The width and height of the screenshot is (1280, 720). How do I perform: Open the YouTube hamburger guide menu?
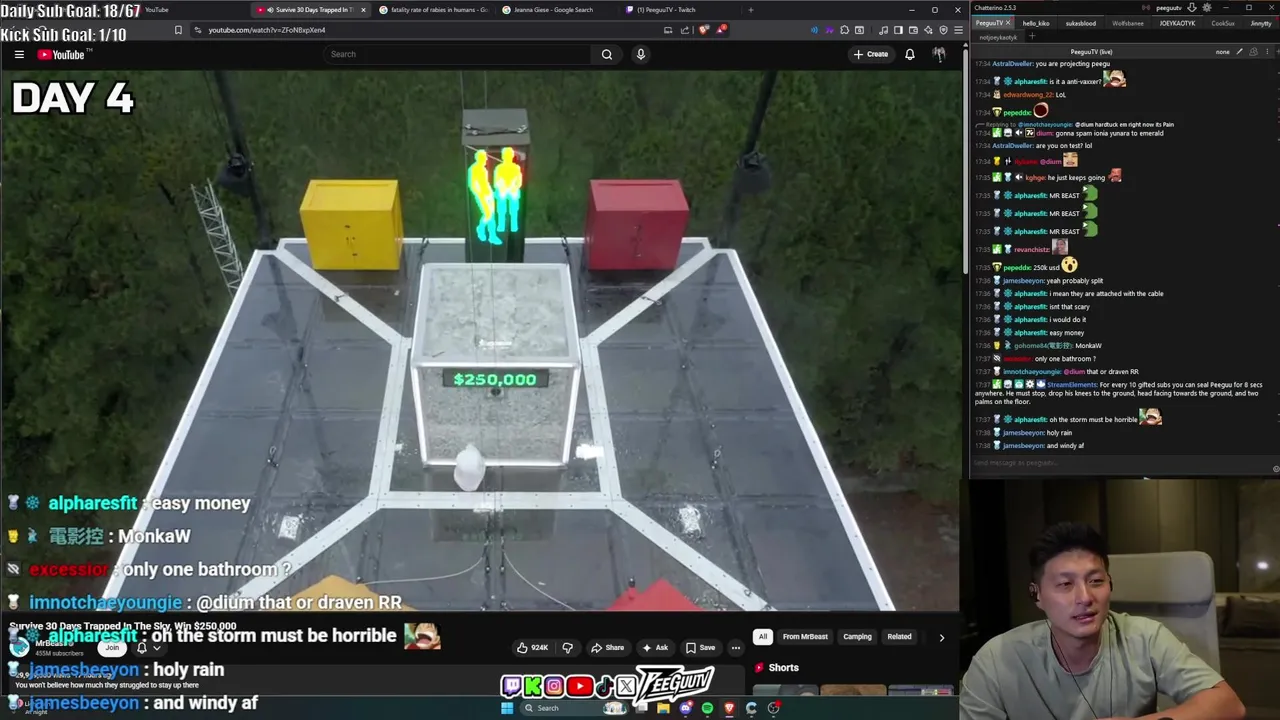tap(19, 54)
